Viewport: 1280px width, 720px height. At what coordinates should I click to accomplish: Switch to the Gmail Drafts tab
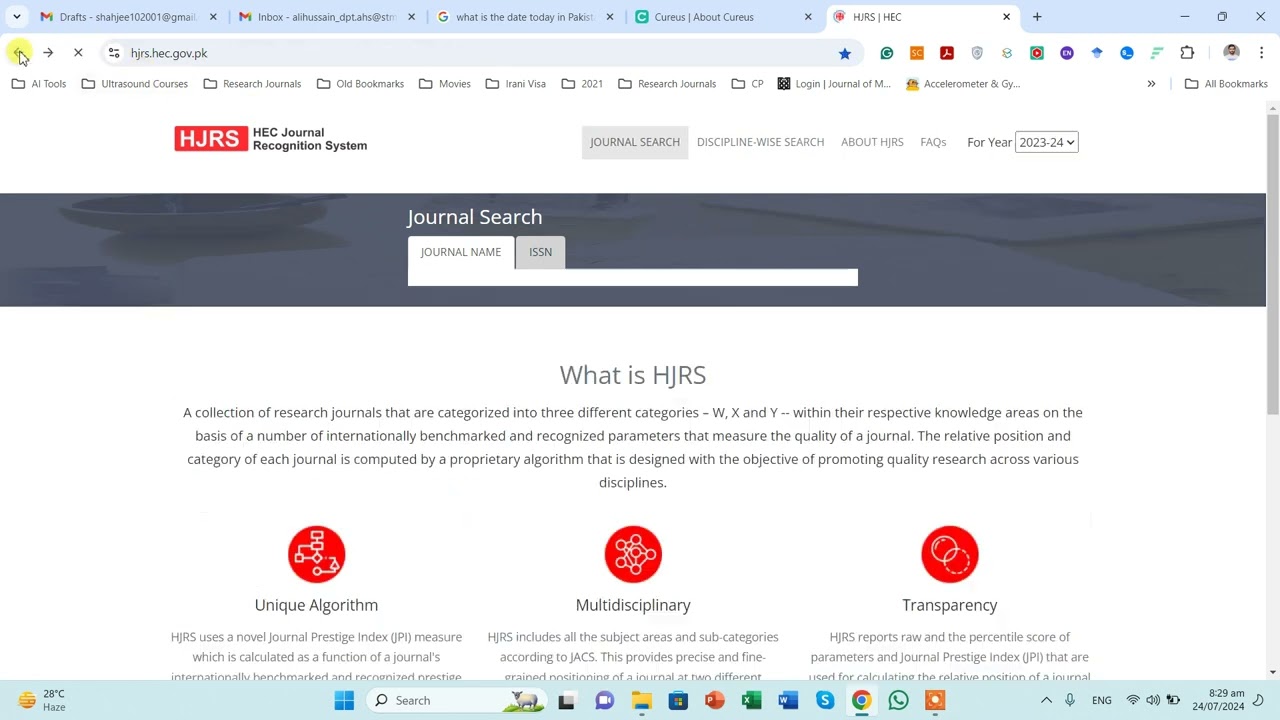pos(128,17)
